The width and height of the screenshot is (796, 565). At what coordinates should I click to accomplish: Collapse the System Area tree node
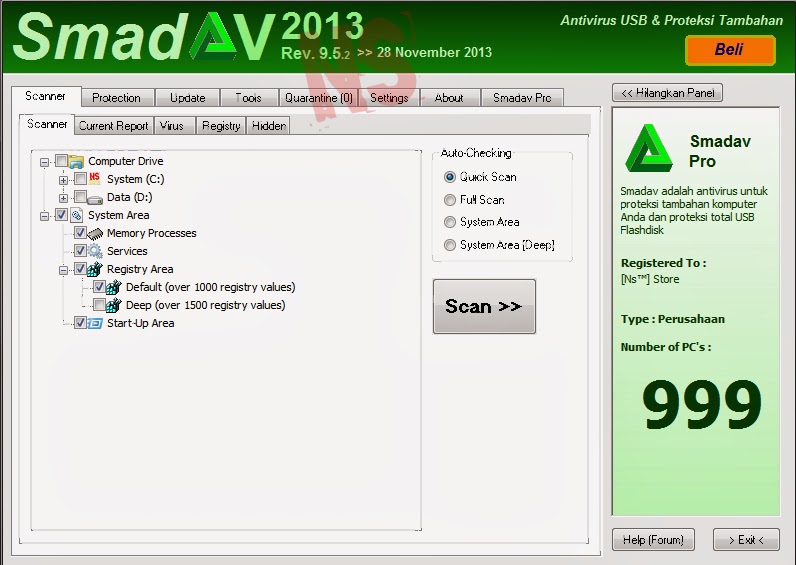[x=45, y=216]
